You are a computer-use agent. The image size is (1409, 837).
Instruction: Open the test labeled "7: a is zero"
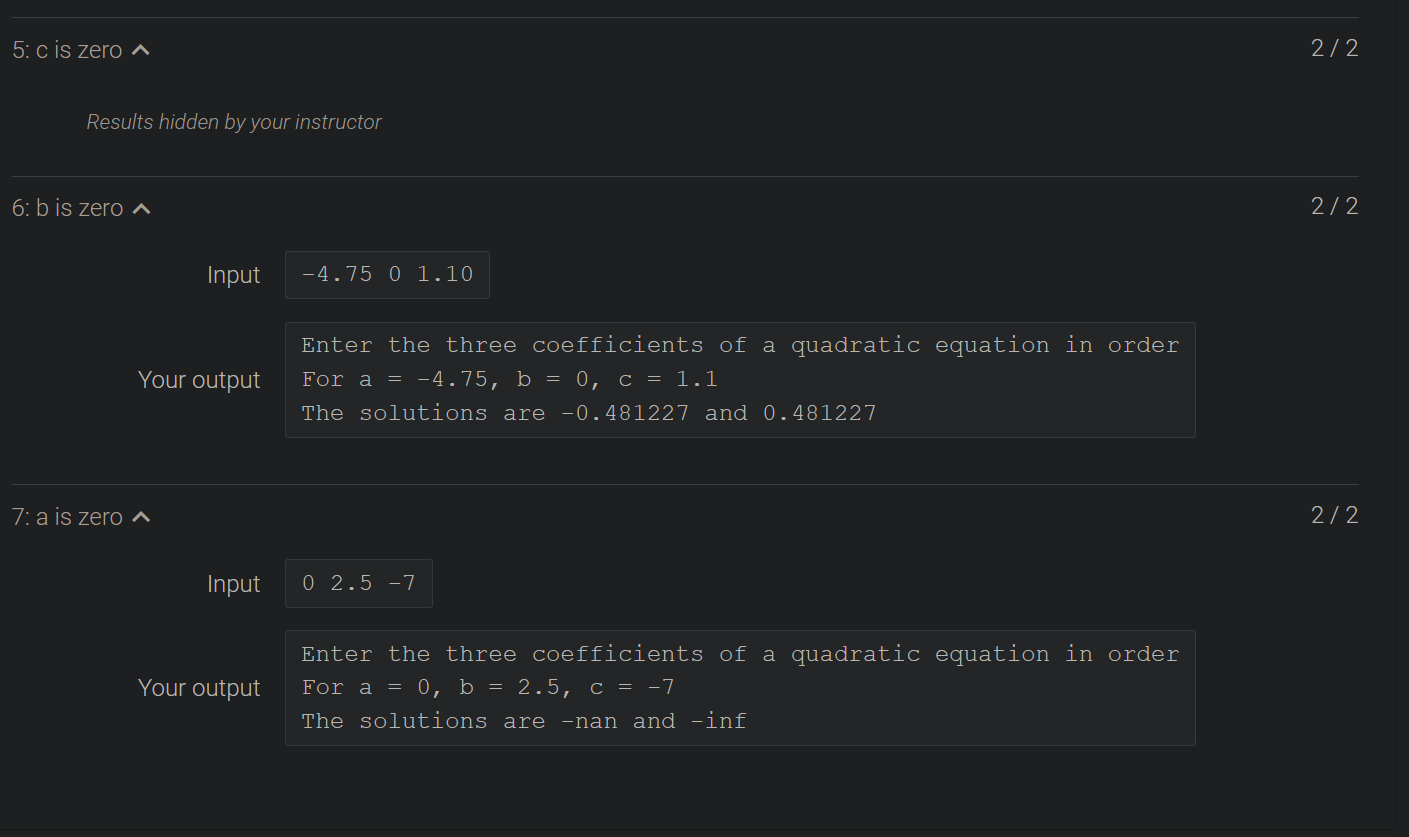65,516
